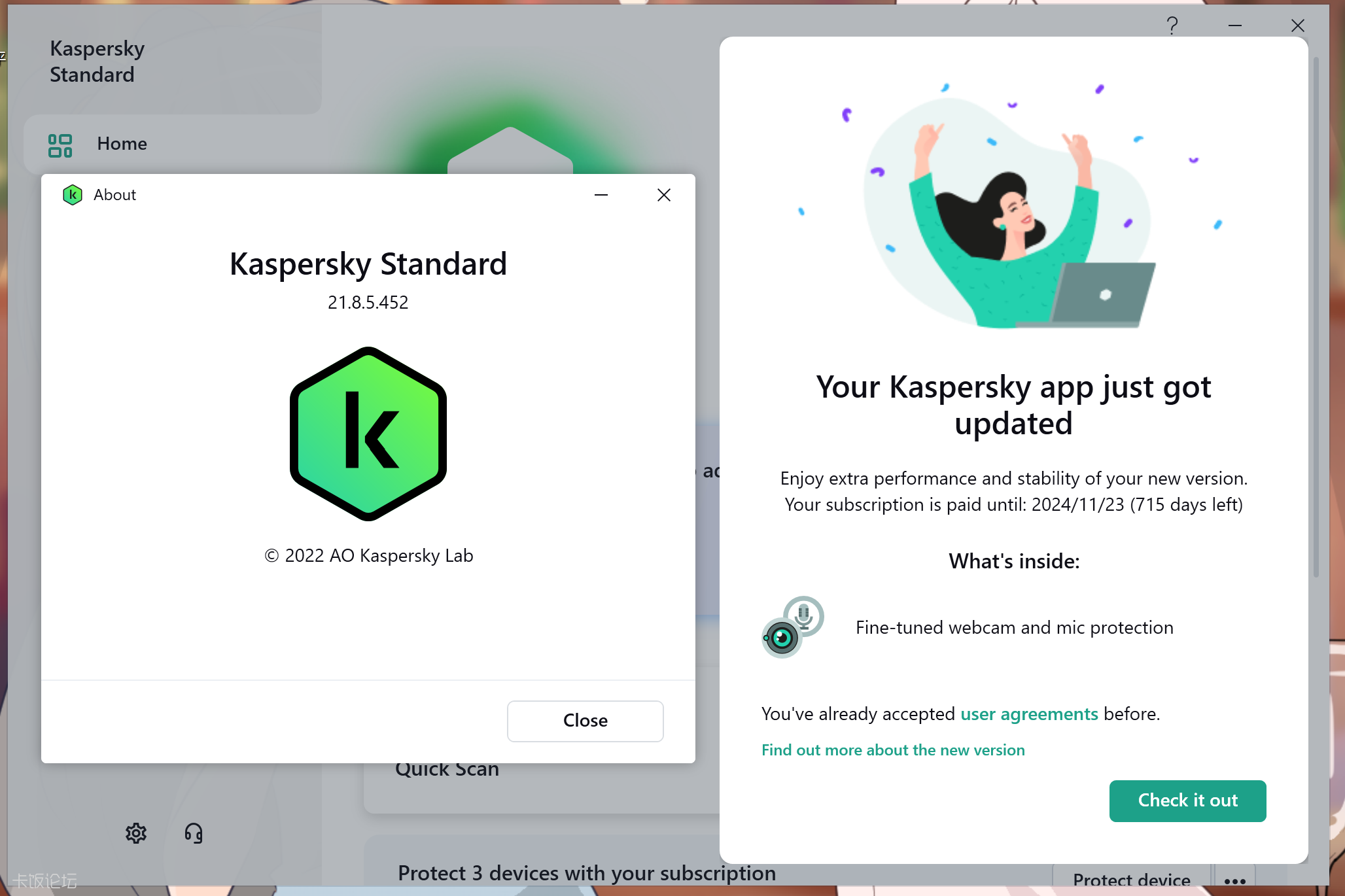Image resolution: width=1345 pixels, height=896 pixels.
Task: Click the Check it out button
Action: pyautogui.click(x=1188, y=801)
